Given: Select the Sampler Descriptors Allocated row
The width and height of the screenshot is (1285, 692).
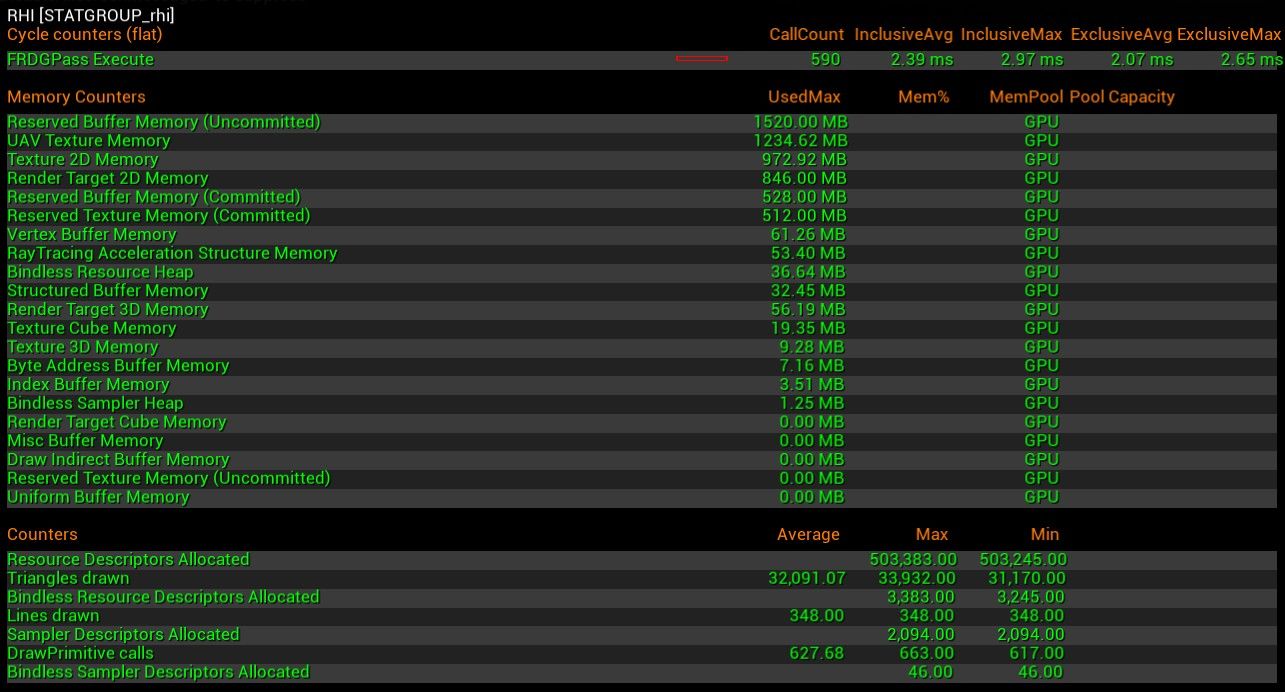Looking at the screenshot, I should click(x=642, y=635).
